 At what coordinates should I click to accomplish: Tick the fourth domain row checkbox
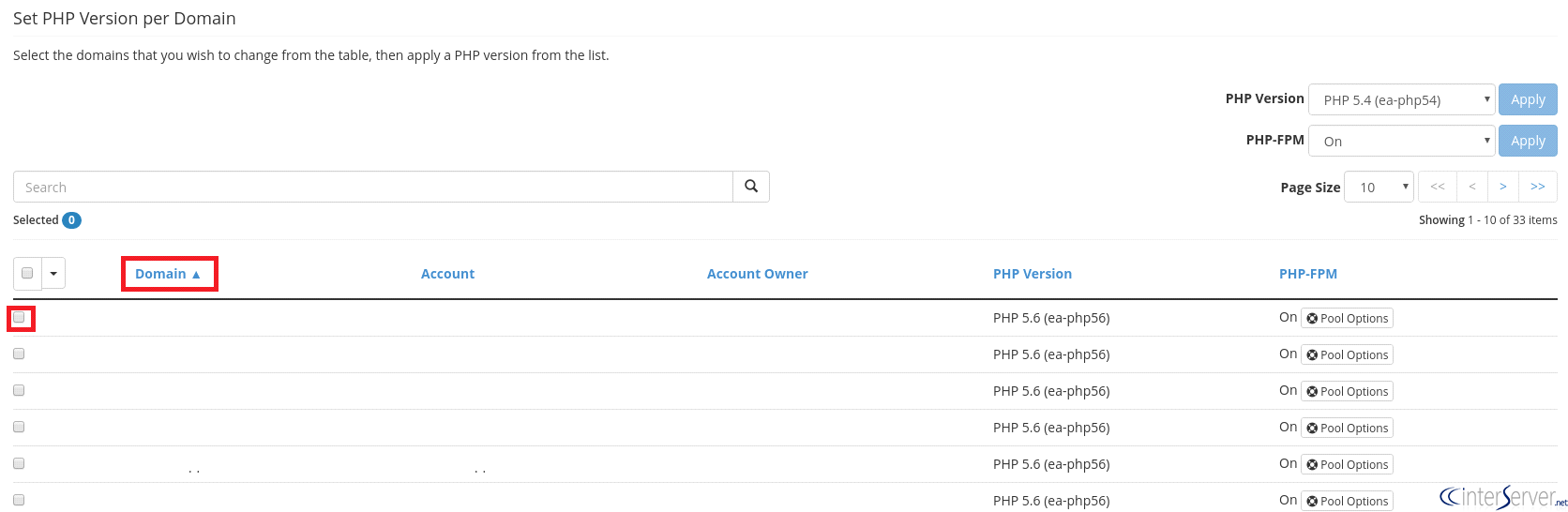point(19,427)
